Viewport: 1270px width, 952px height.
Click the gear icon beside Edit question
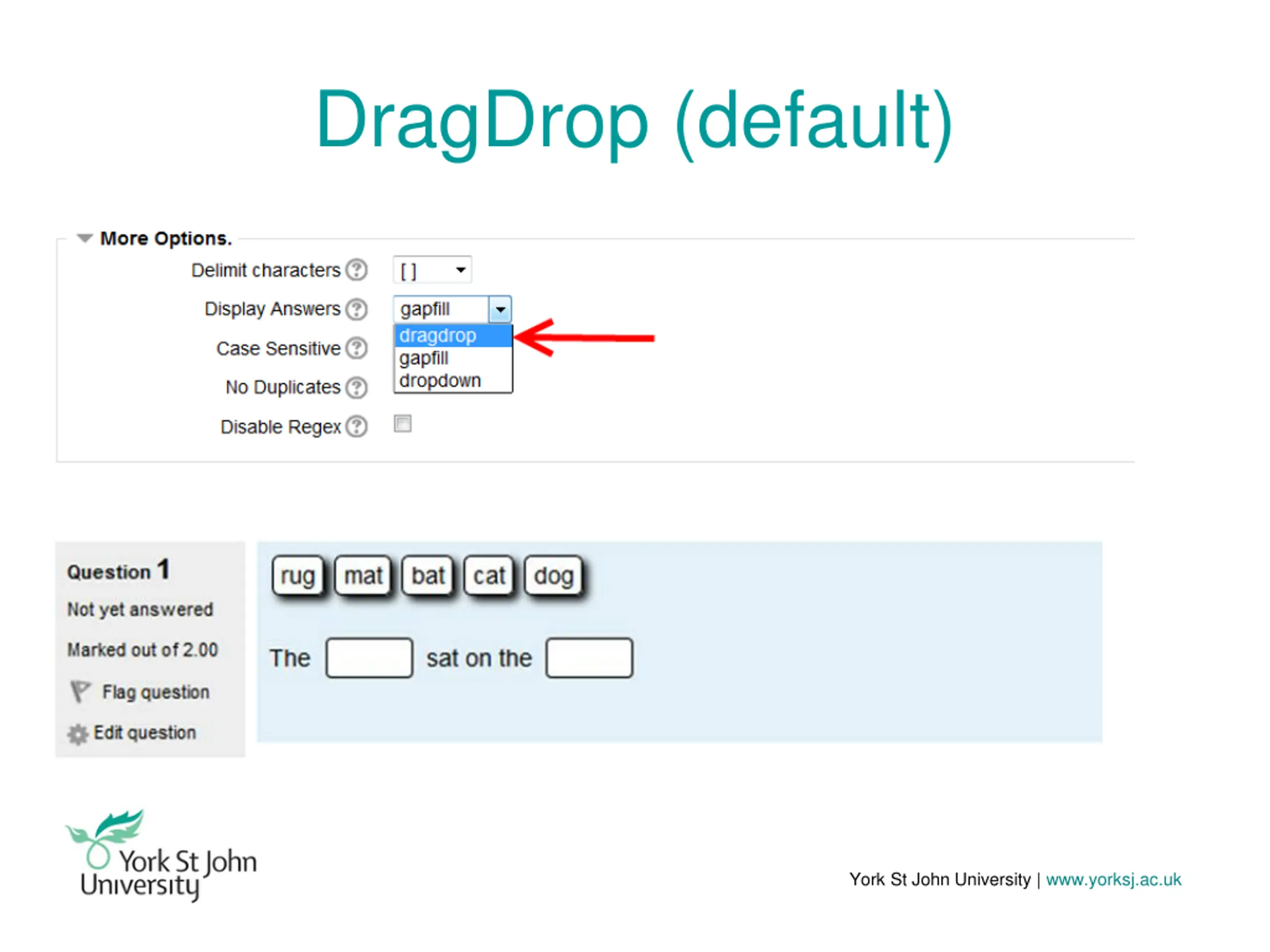tap(78, 734)
